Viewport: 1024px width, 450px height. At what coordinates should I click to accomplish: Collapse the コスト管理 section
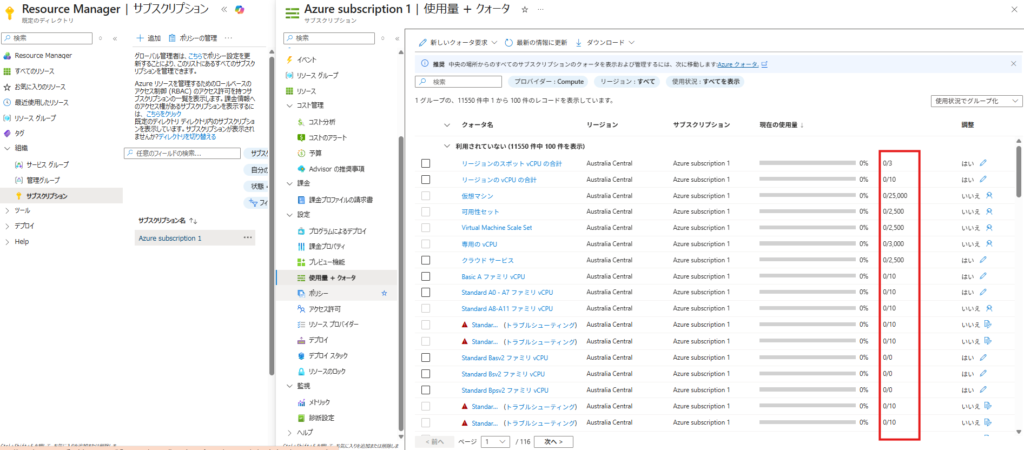(x=289, y=106)
